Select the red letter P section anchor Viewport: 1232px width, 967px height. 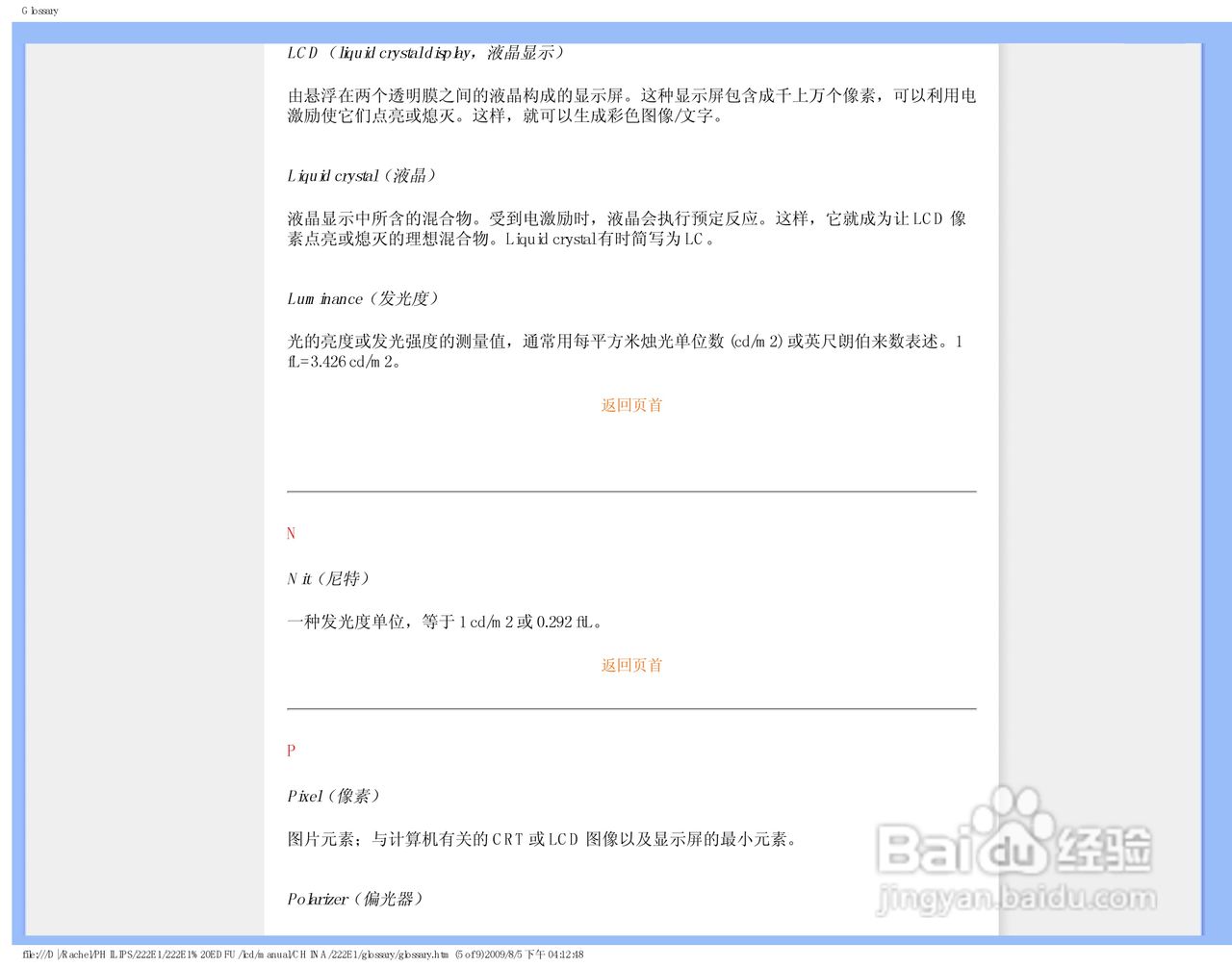pyautogui.click(x=291, y=751)
